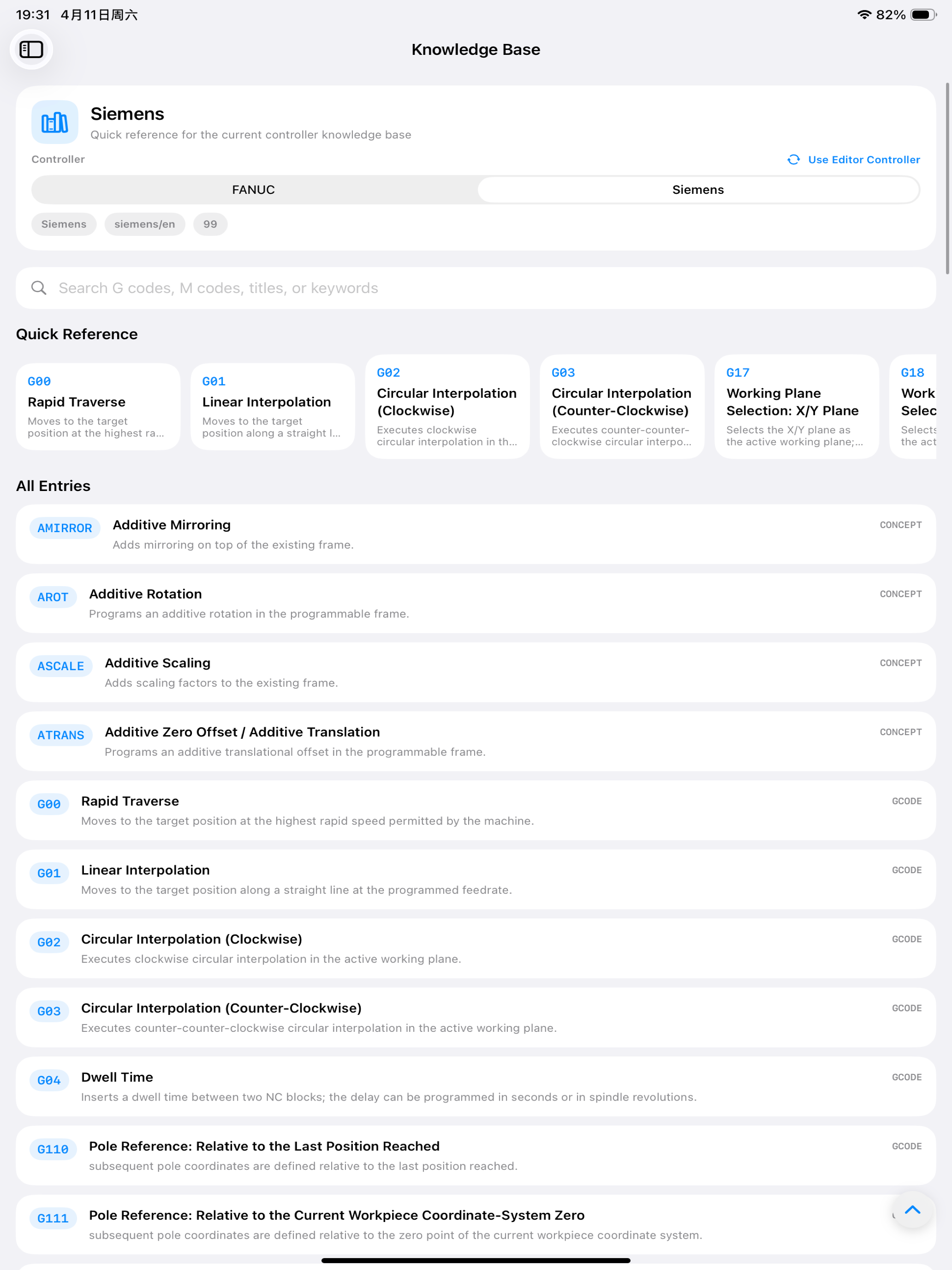Image resolution: width=952 pixels, height=1270 pixels.
Task: Check the battery status icon
Action: click(x=923, y=14)
